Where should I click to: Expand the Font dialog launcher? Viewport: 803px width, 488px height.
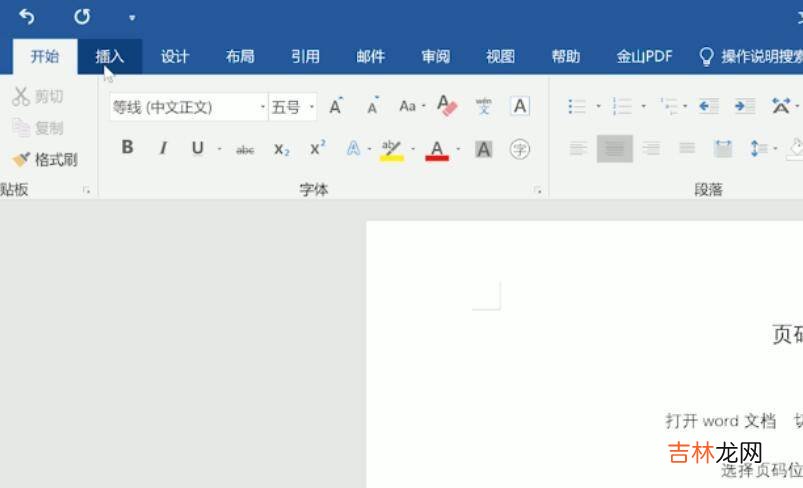[538, 190]
